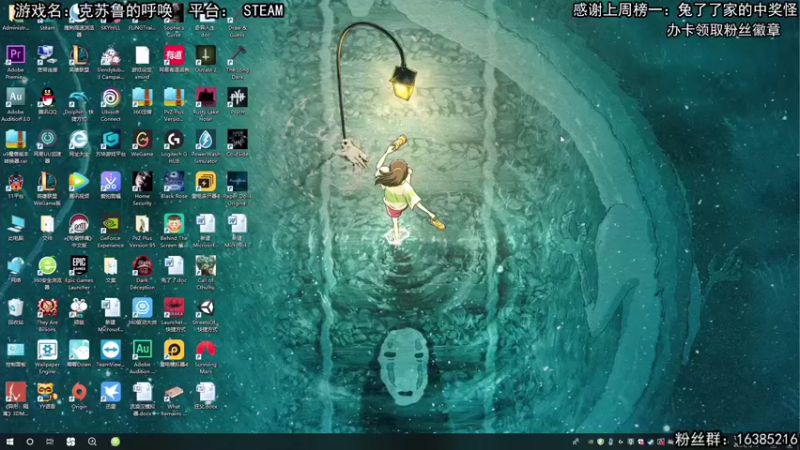Open the 360 compression archive icon
This screenshot has height=450, width=800.
142,97
